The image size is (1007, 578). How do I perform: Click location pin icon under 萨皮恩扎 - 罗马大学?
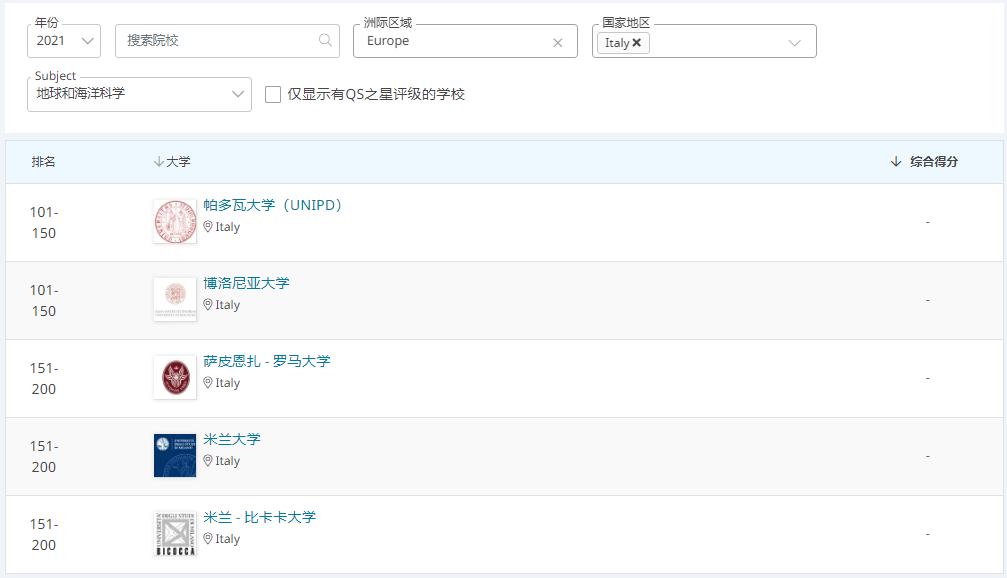pos(208,383)
